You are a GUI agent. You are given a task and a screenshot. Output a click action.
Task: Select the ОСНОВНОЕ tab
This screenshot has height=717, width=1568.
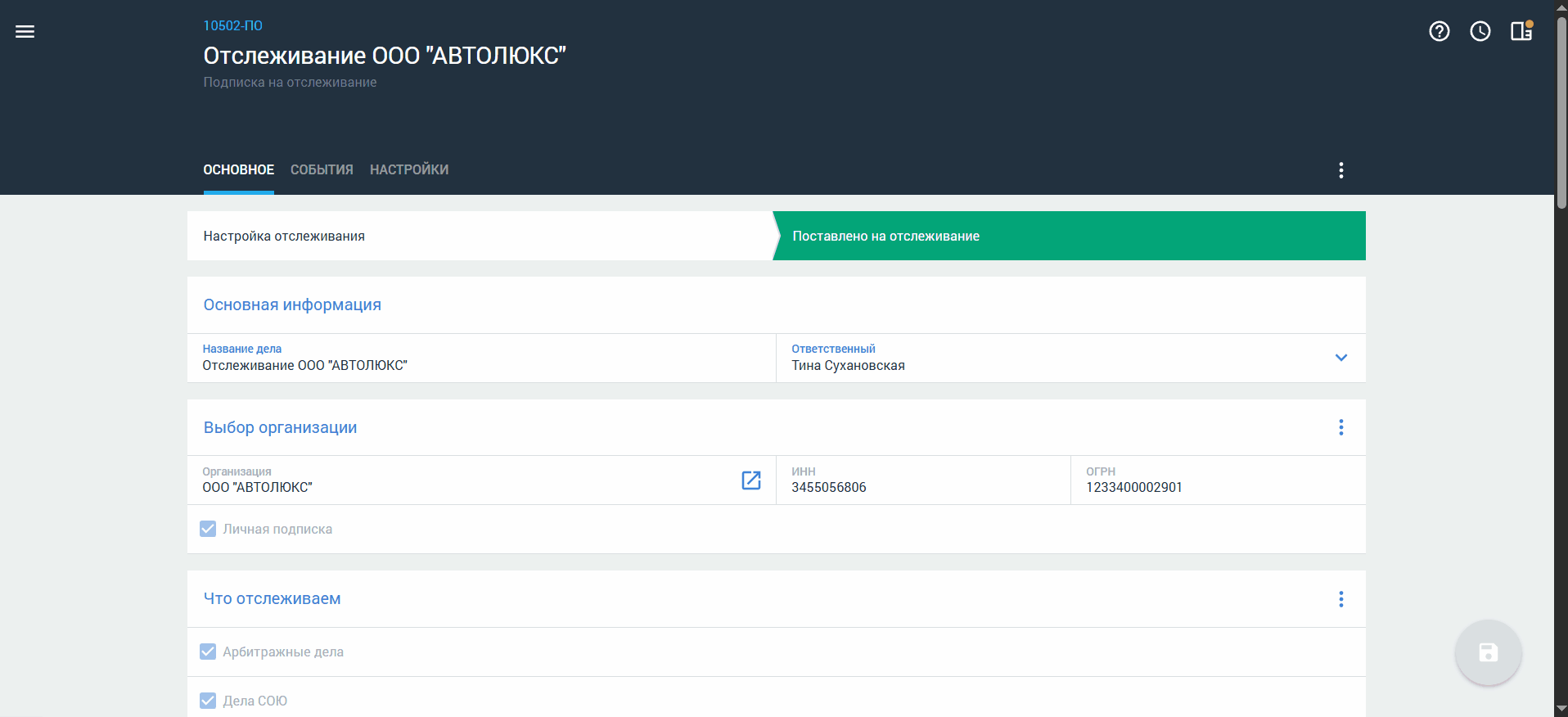coord(239,170)
